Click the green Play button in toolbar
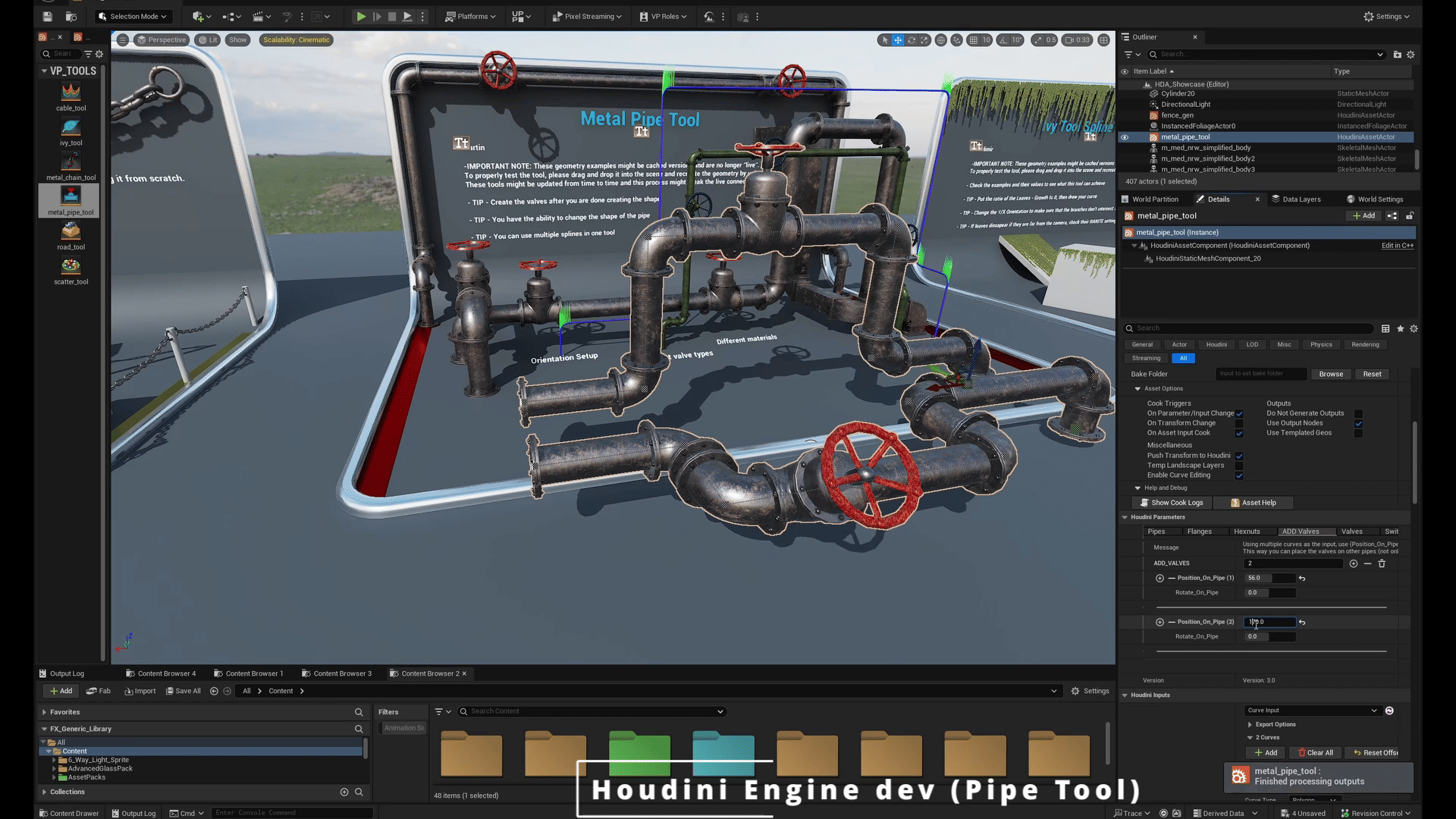 point(361,16)
